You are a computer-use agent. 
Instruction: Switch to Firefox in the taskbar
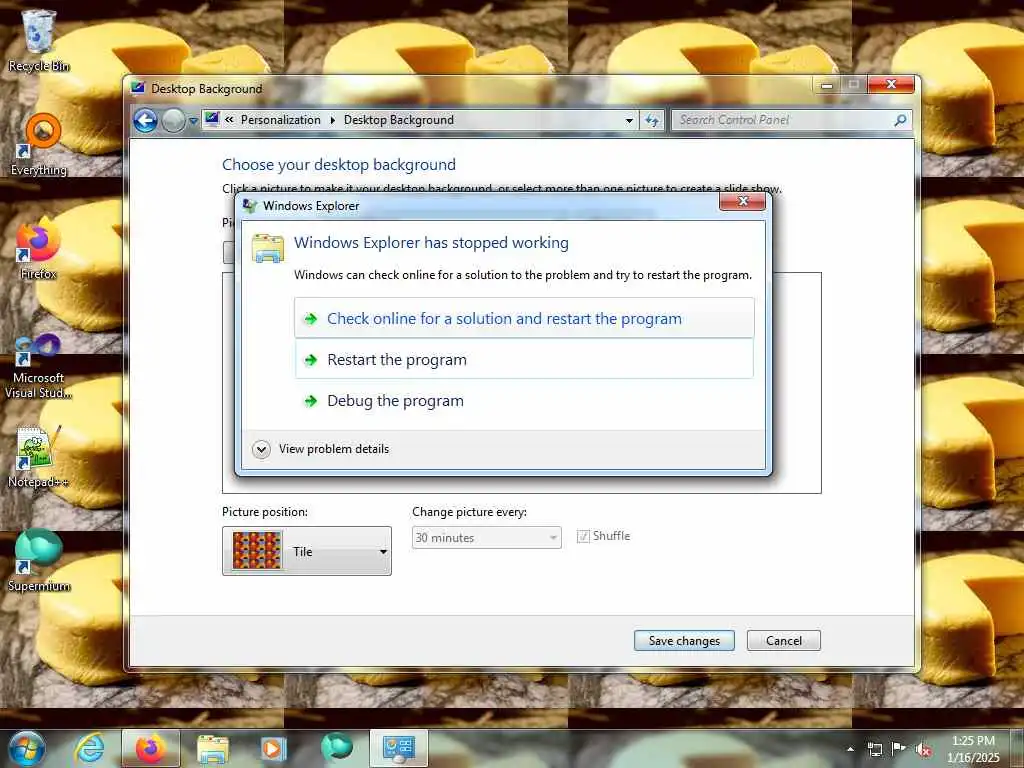click(x=150, y=748)
